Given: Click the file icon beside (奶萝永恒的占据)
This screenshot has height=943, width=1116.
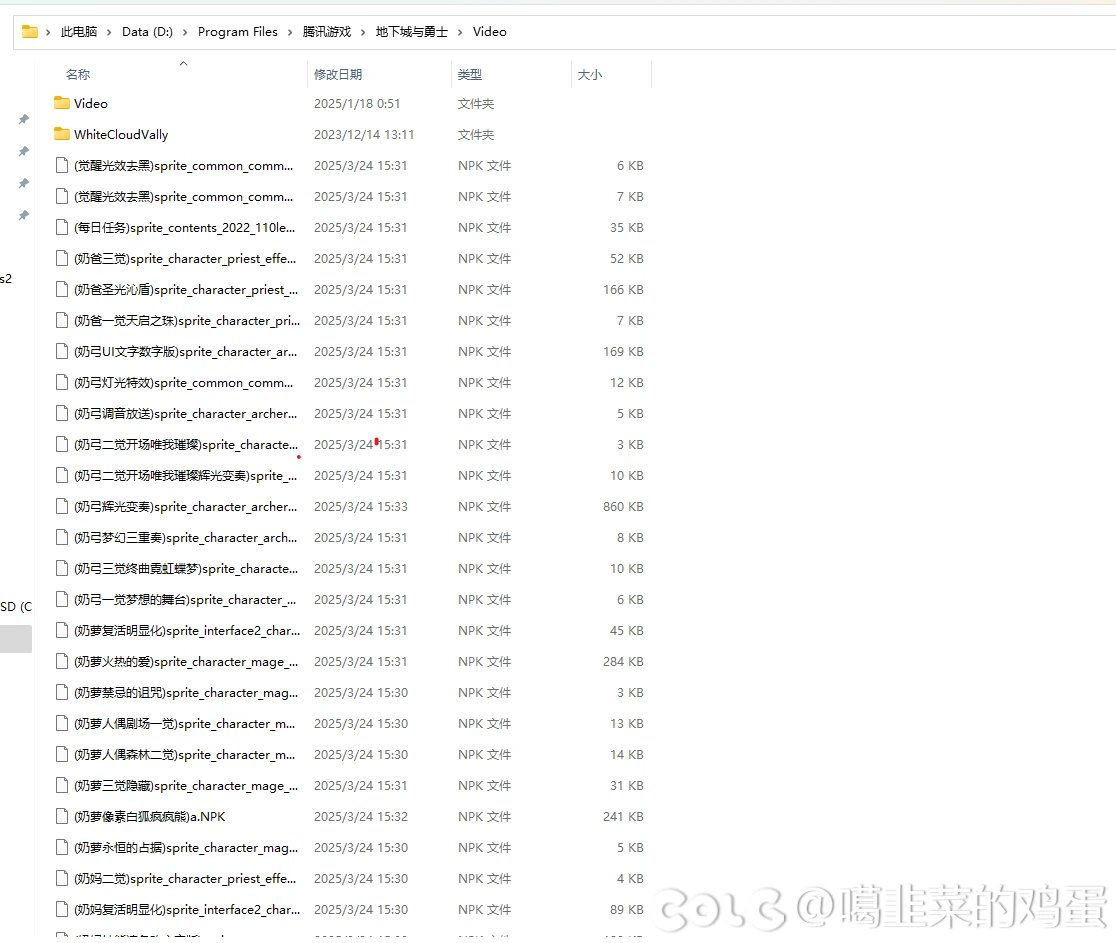Looking at the screenshot, I should point(62,848).
